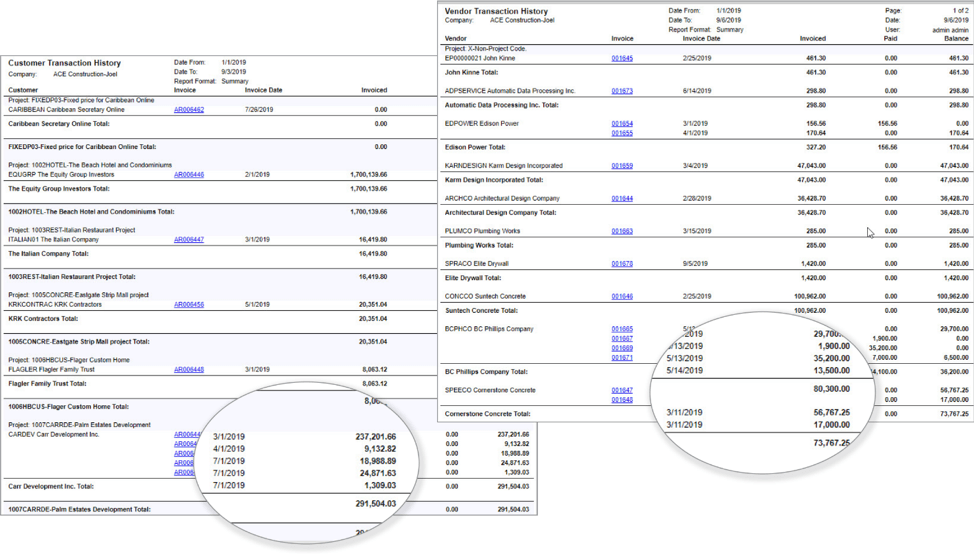Click the 47,043.00 invoiced amount for KARNDESIGN
974x554 pixels.
point(811,166)
